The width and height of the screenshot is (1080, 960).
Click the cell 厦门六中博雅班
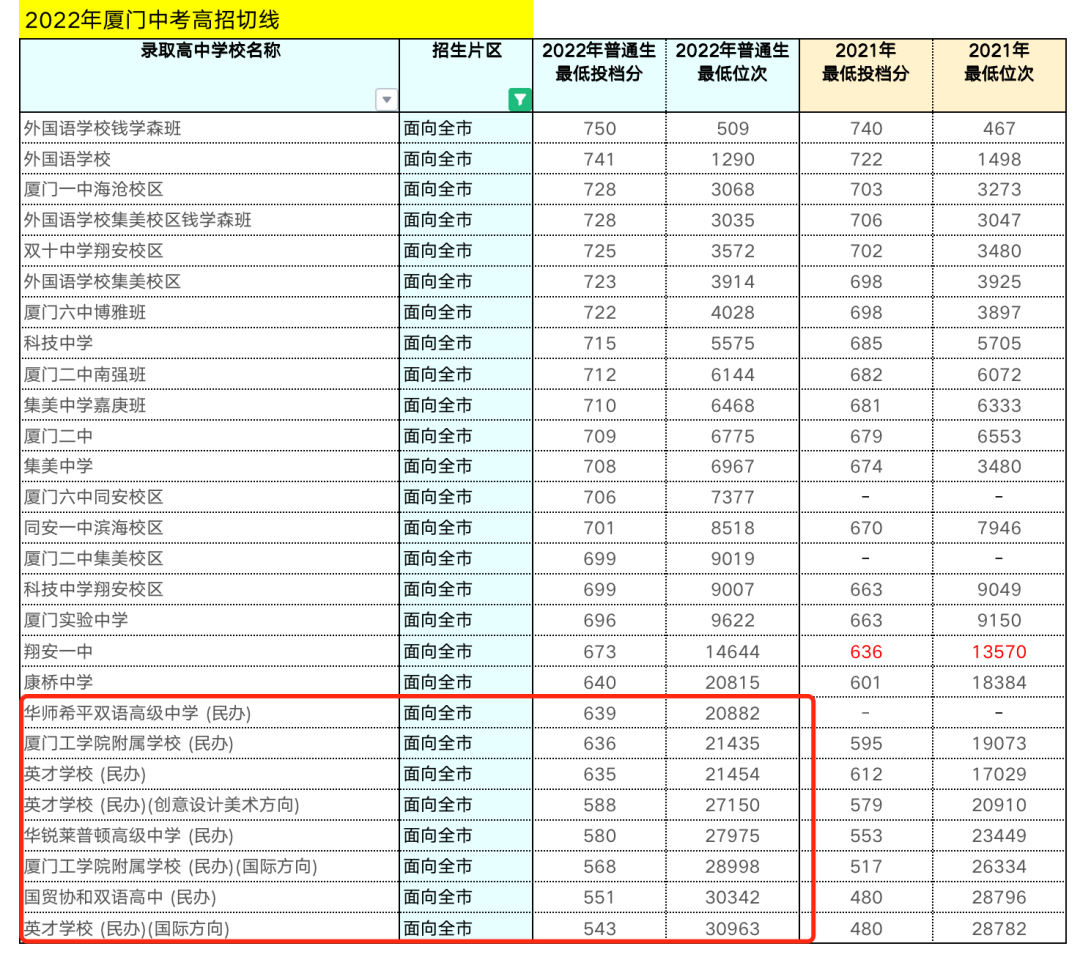(x=210, y=313)
